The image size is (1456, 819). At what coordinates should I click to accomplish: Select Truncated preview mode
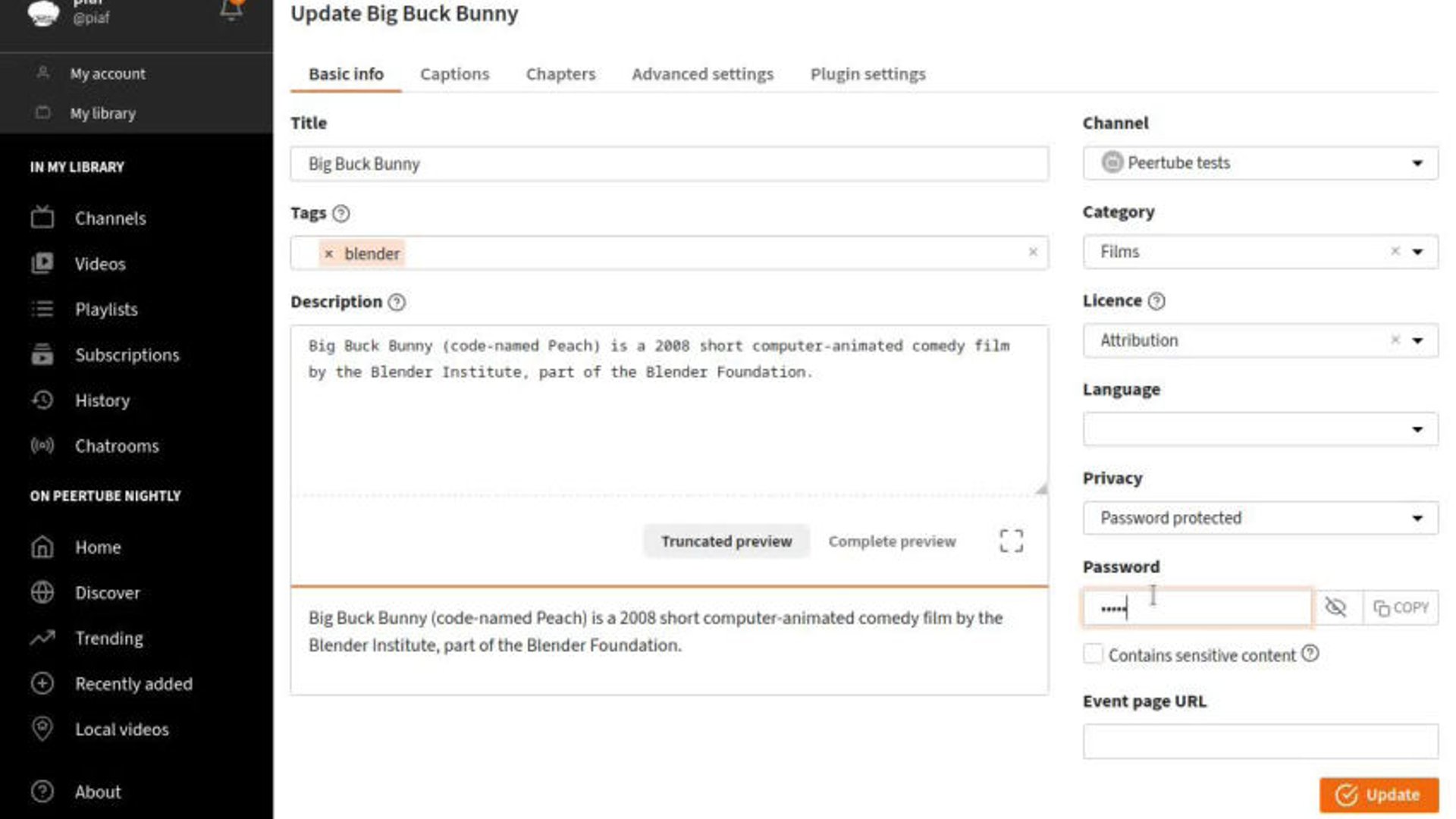coord(726,541)
